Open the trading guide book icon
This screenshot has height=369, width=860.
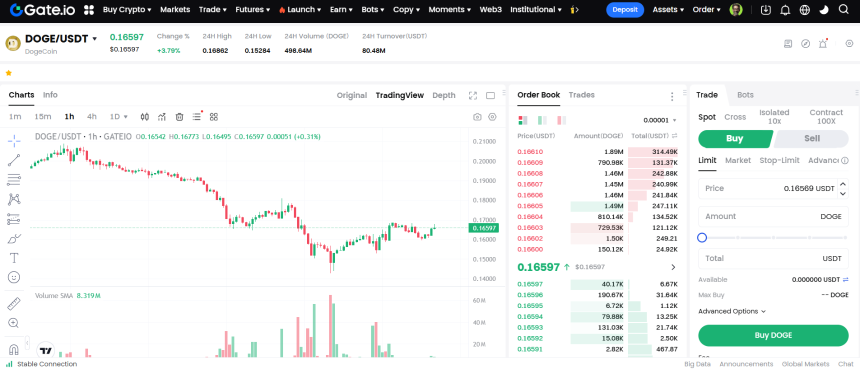(x=788, y=43)
